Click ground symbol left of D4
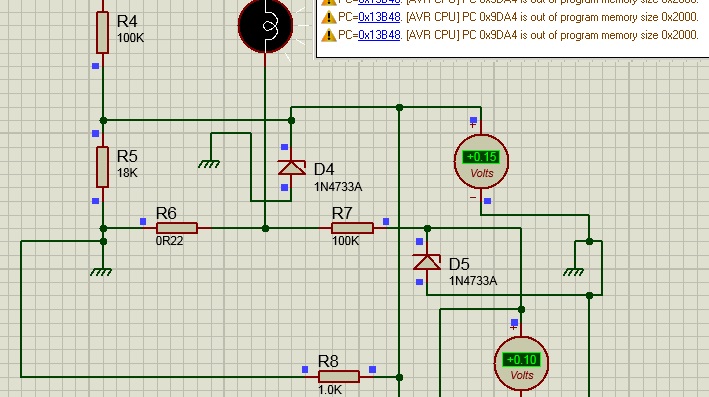This screenshot has height=397, width=709. [209, 164]
